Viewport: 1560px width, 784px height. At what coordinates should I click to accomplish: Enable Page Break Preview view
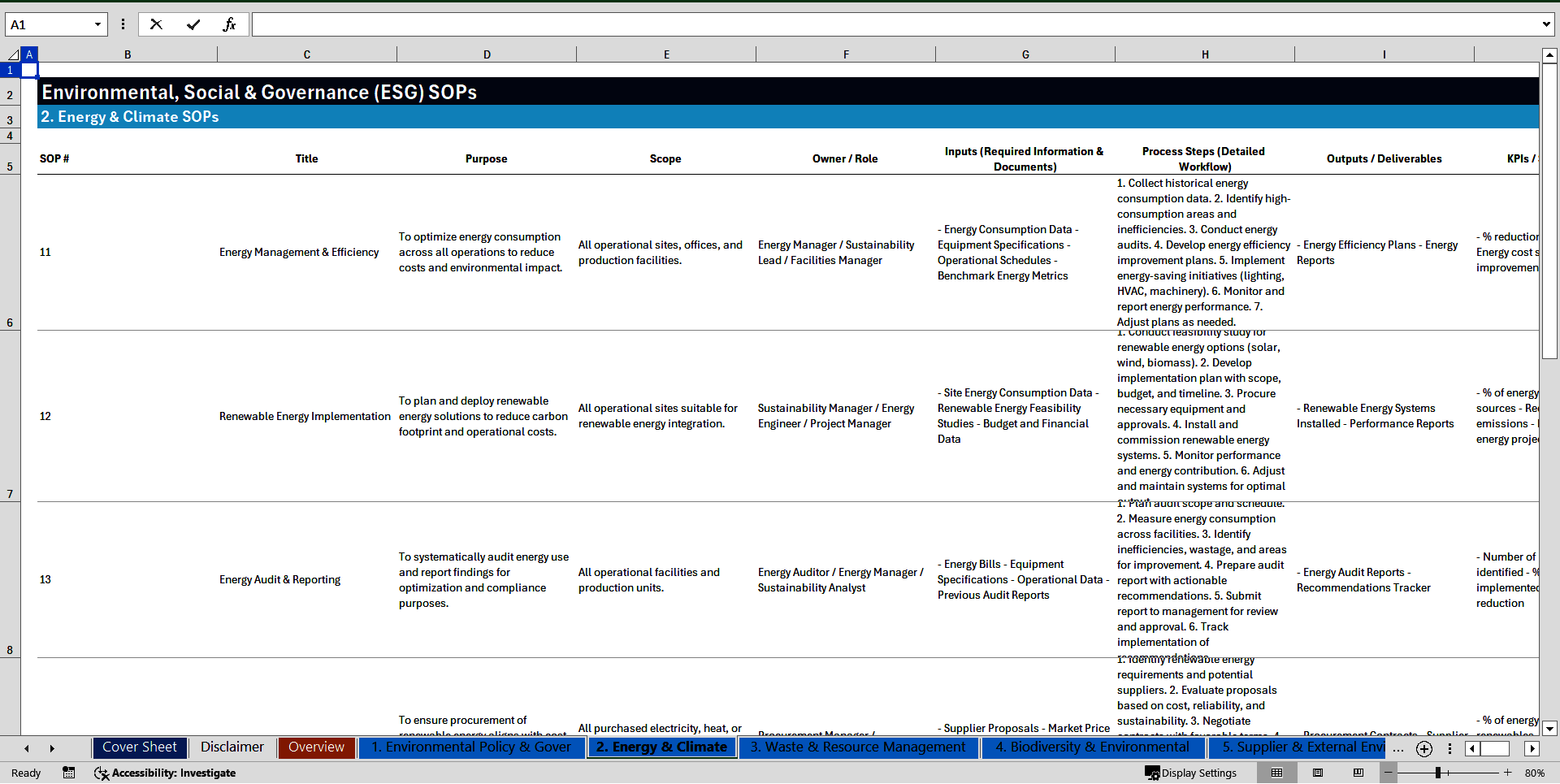coord(1358,773)
